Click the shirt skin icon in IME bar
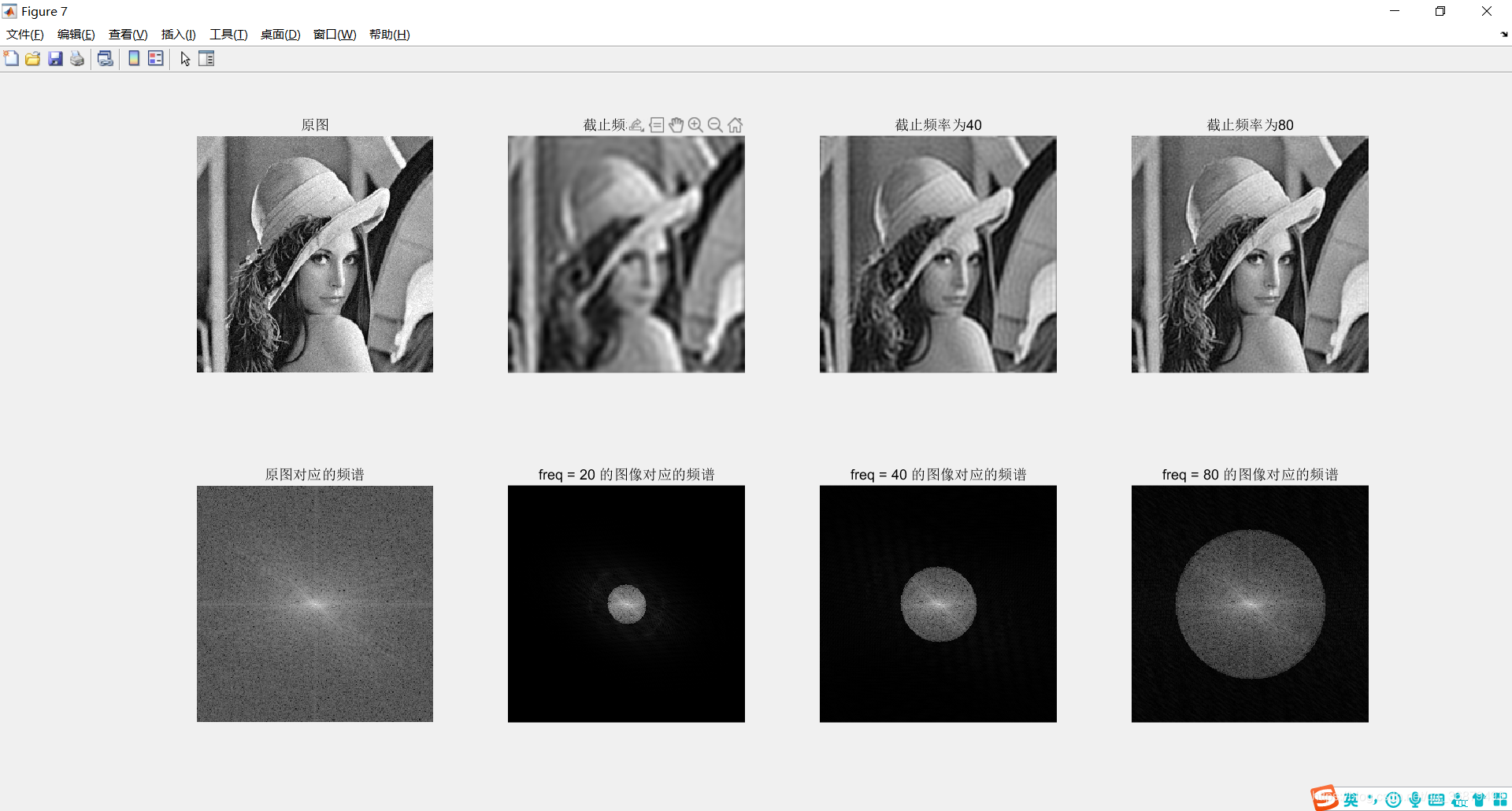This screenshot has height=811, width=1512. pyautogui.click(x=1479, y=799)
